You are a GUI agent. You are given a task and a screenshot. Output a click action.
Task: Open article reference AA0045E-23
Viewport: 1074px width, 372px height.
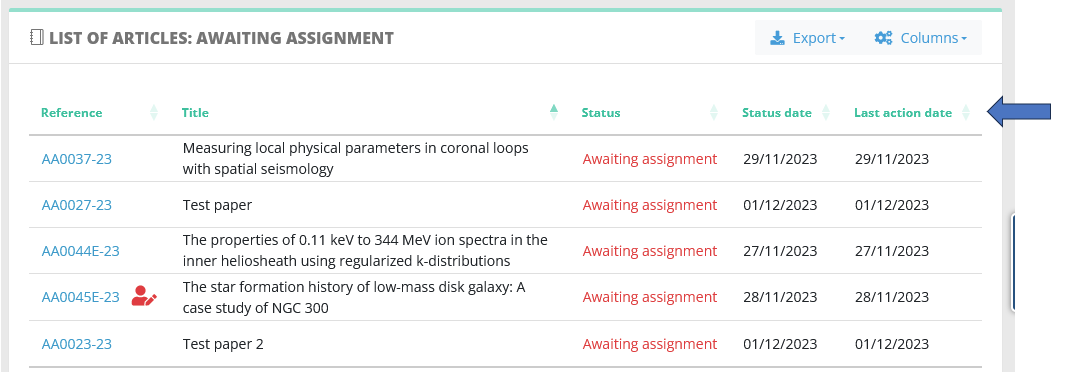81,297
